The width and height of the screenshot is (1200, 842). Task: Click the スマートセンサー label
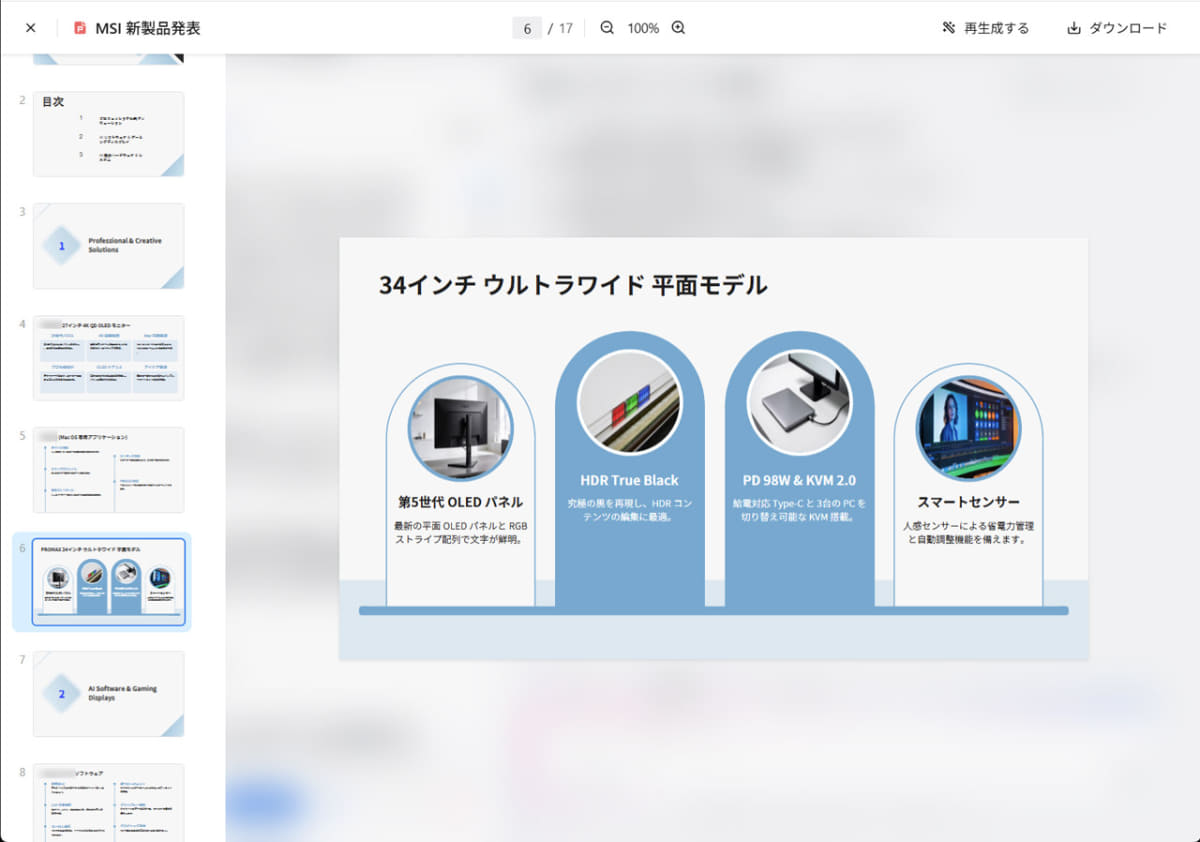point(968,502)
